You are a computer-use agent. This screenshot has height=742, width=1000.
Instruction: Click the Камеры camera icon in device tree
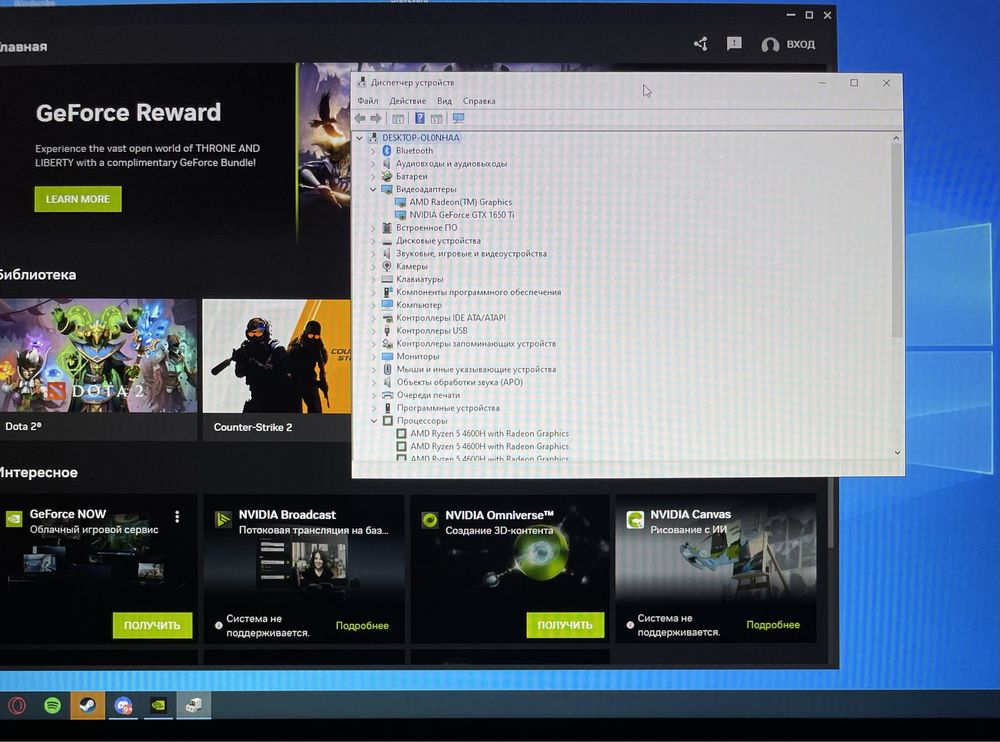point(386,266)
